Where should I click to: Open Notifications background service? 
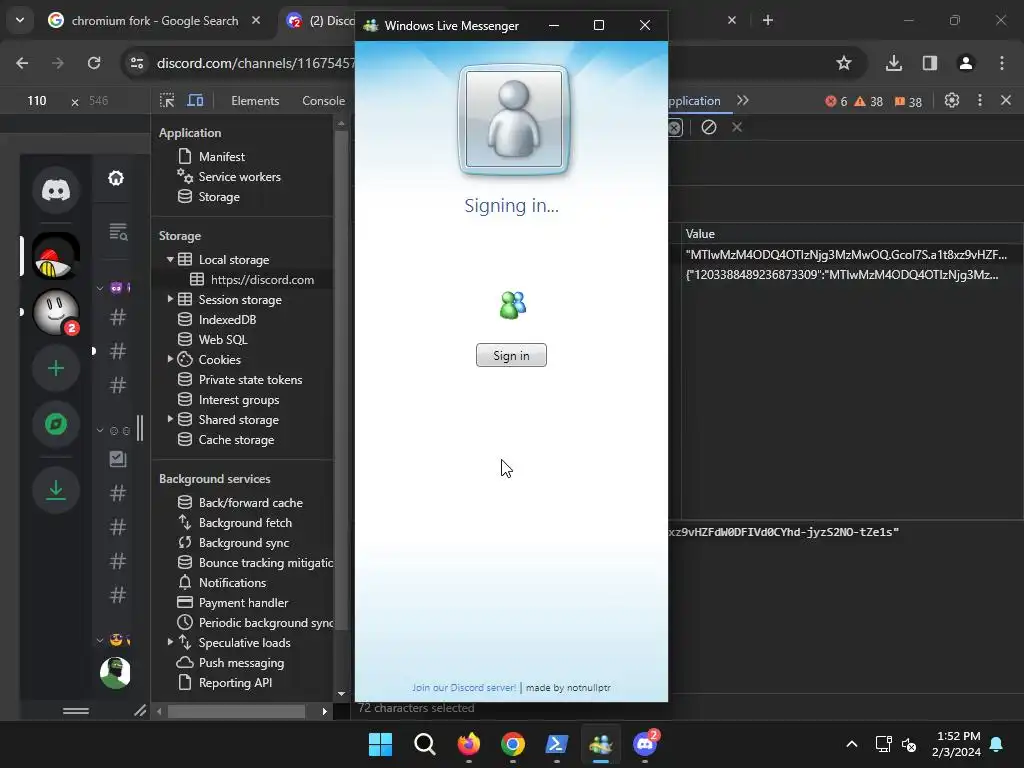tap(232, 583)
